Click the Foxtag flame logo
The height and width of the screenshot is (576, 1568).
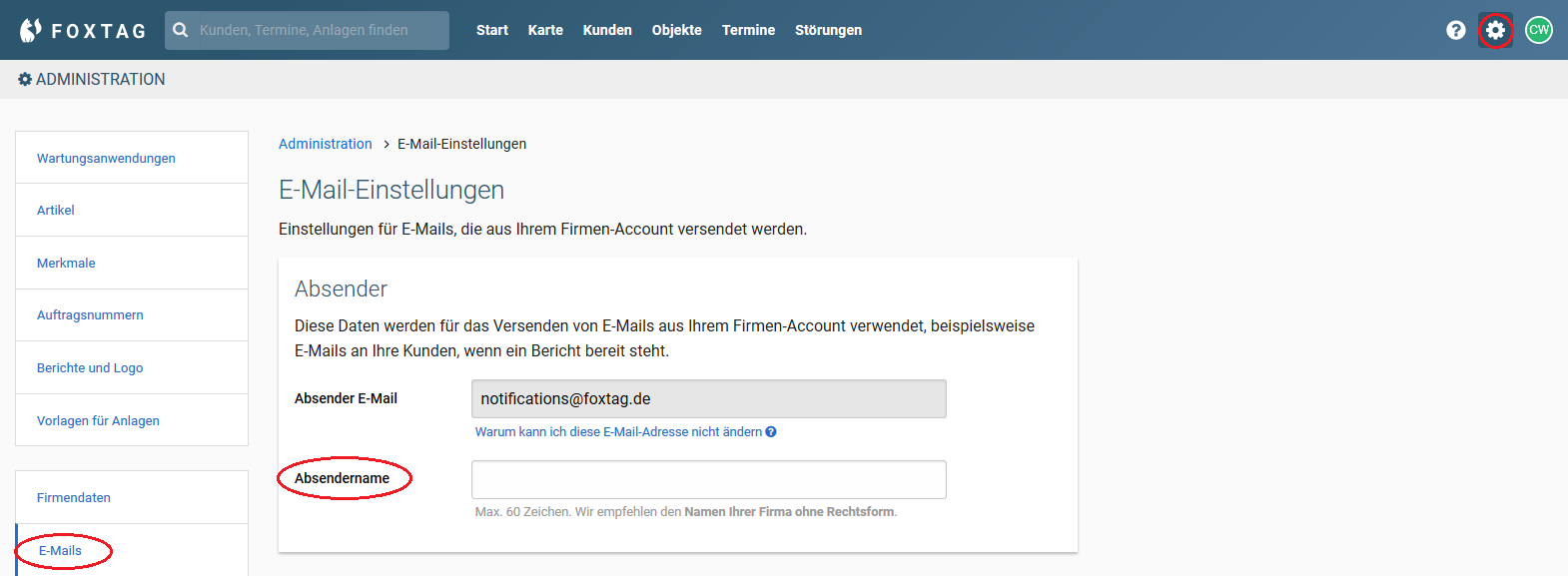[x=31, y=30]
